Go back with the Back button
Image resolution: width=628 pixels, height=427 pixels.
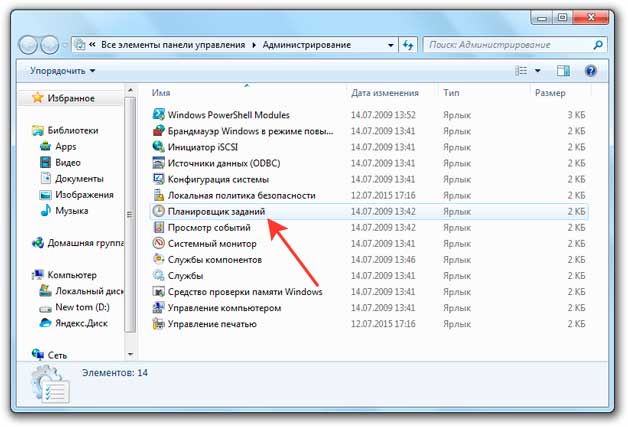point(28,45)
